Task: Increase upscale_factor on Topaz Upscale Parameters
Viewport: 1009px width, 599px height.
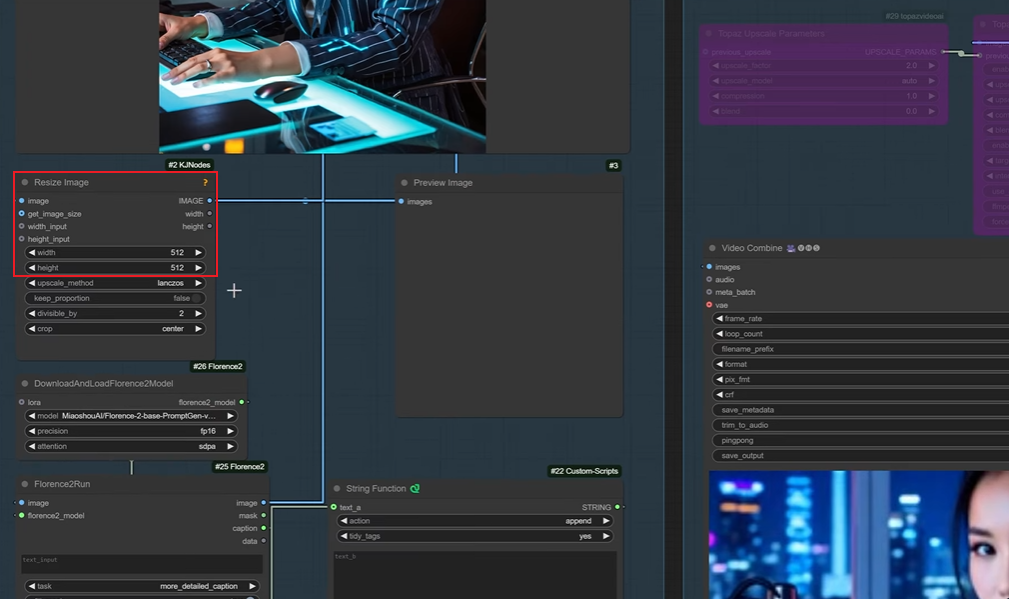Action: pos(931,66)
